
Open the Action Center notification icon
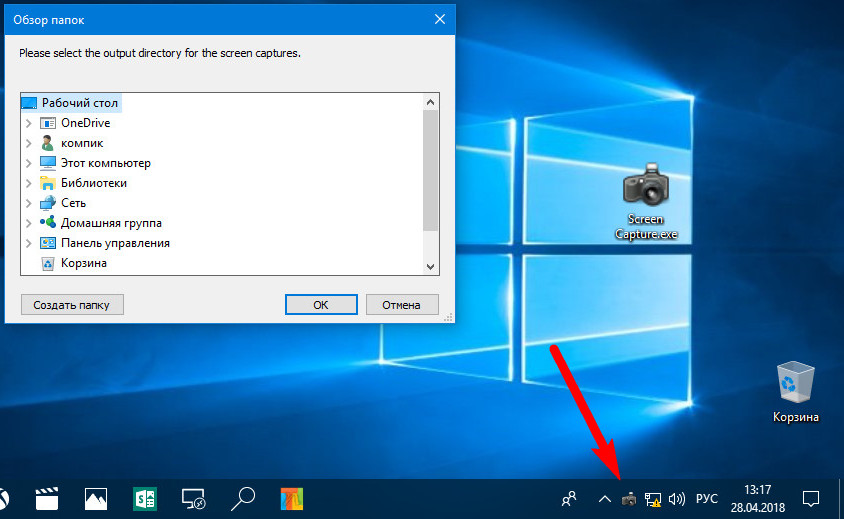tap(811, 499)
